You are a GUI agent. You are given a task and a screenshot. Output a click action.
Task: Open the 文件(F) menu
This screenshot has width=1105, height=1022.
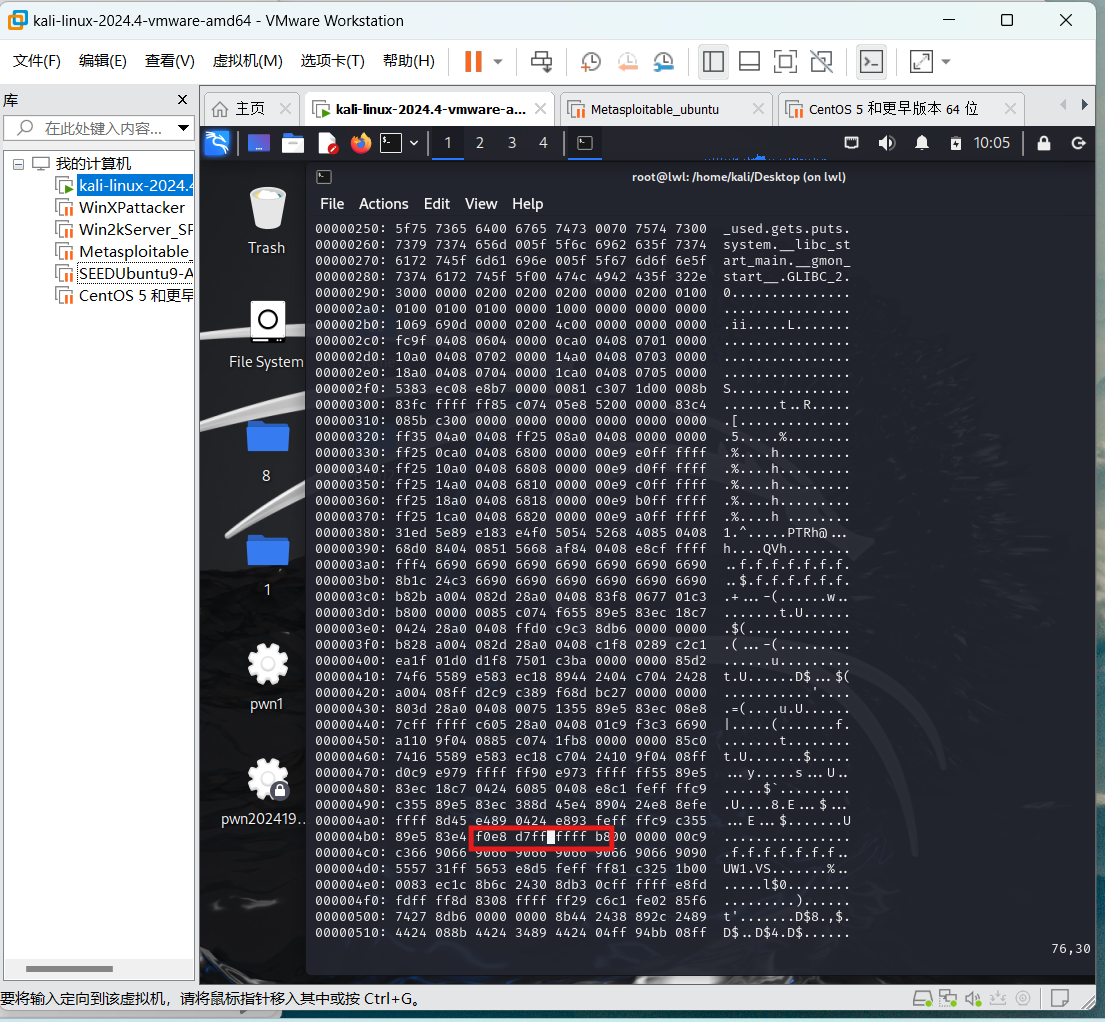point(37,61)
